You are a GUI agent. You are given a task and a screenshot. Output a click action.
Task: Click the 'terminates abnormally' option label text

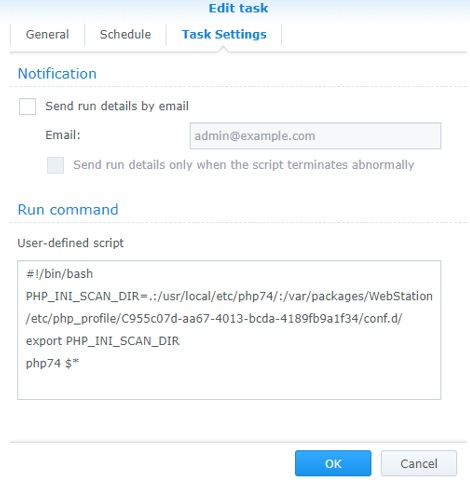click(244, 165)
